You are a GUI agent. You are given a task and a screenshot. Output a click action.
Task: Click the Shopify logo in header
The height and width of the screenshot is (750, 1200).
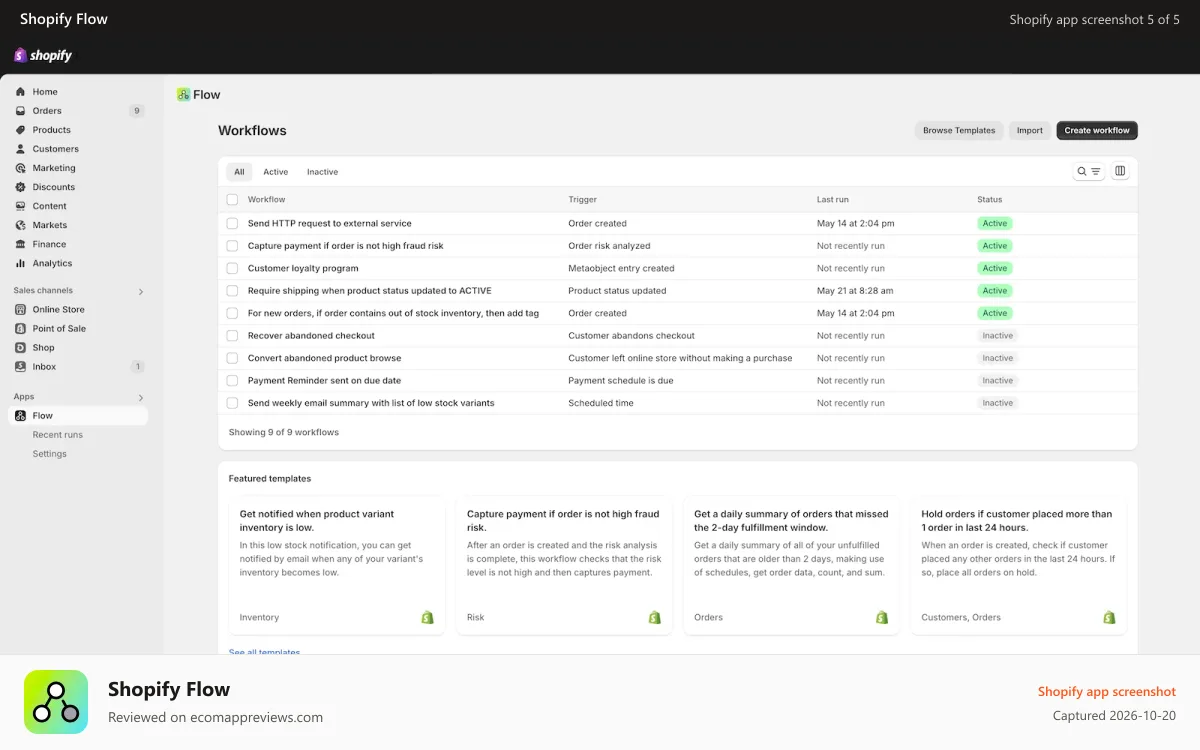click(x=43, y=55)
